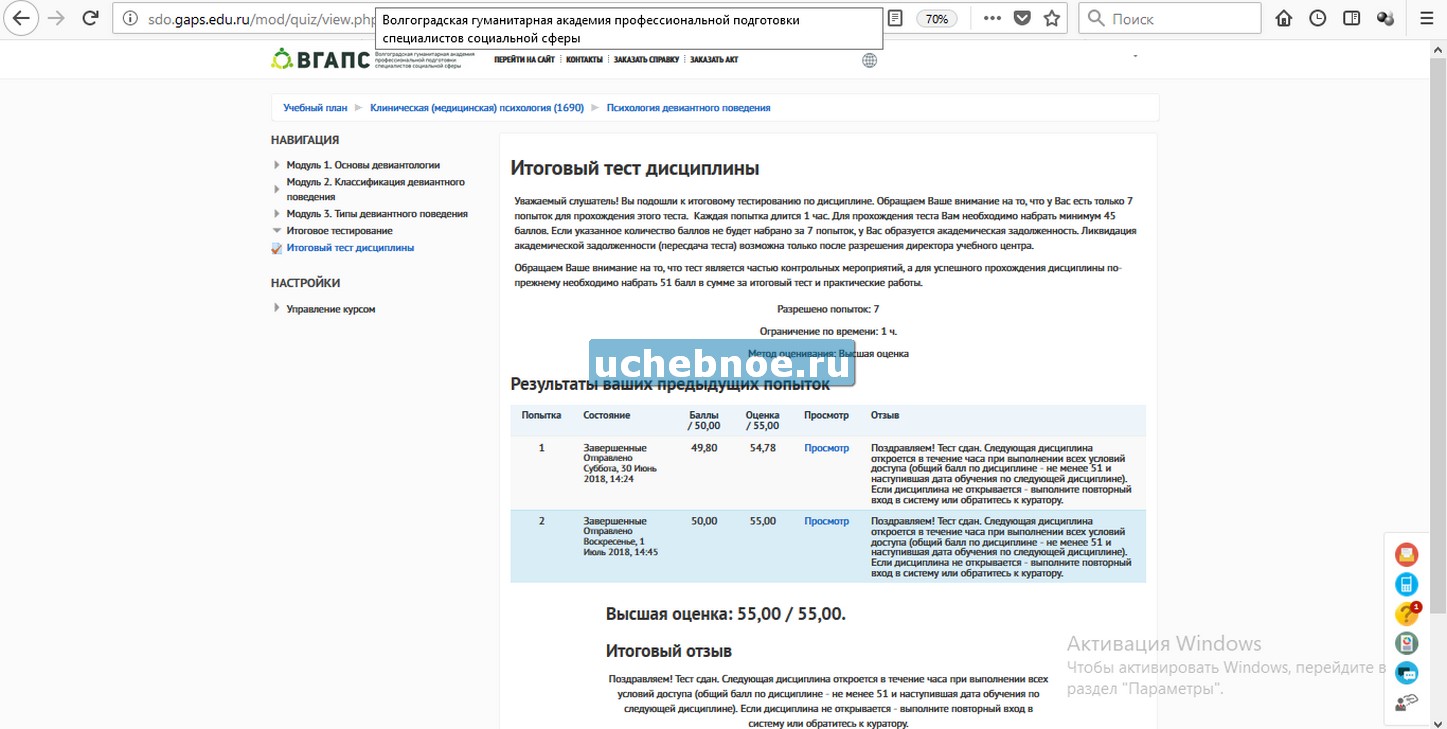Click the 54,78 grade cell

763,448
